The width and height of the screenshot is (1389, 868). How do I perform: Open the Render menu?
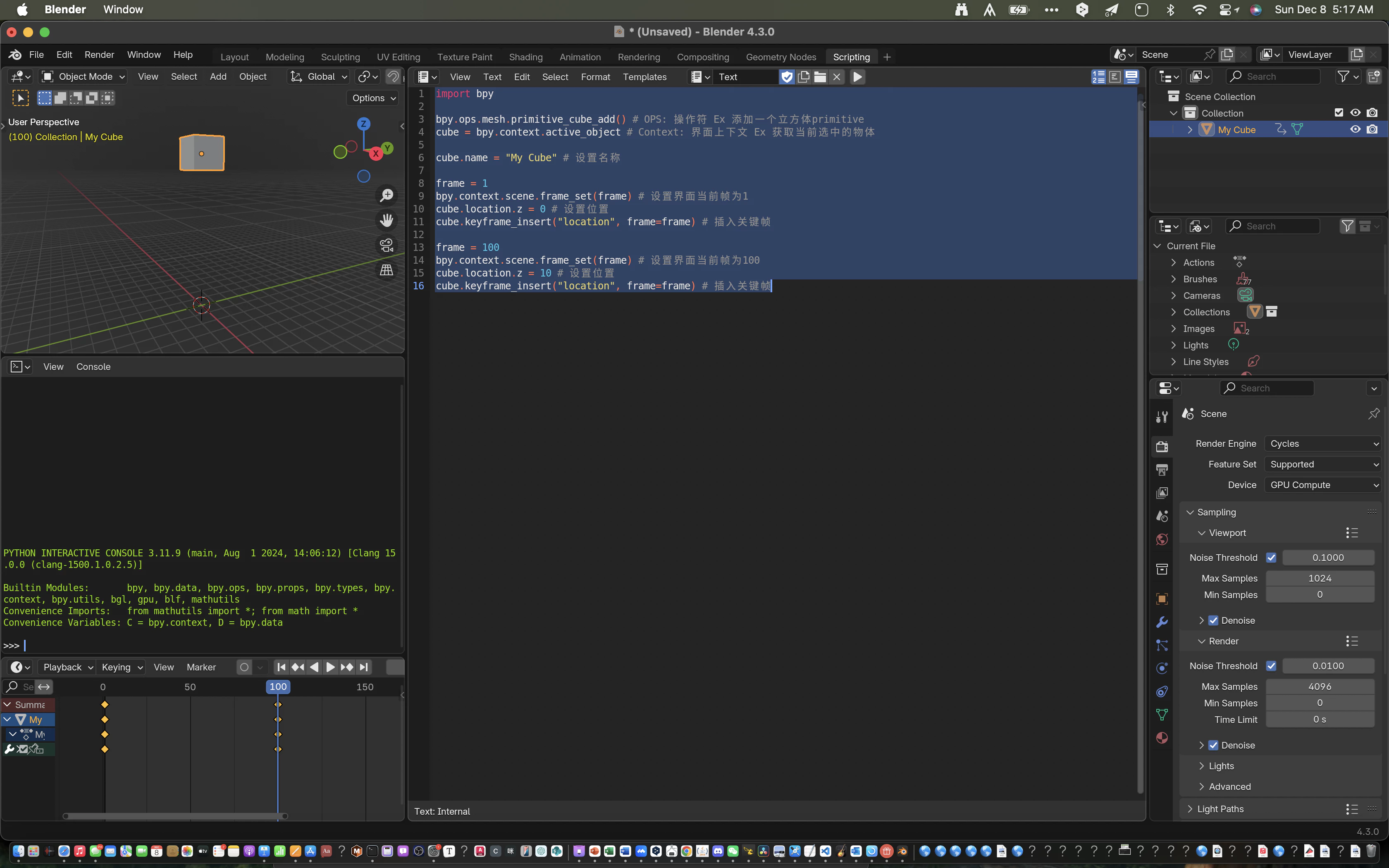pyautogui.click(x=99, y=55)
